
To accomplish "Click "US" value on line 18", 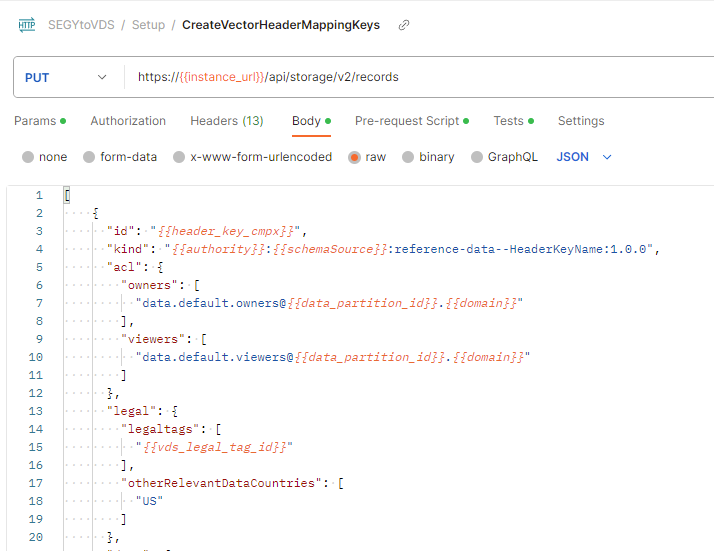I will click(149, 501).
